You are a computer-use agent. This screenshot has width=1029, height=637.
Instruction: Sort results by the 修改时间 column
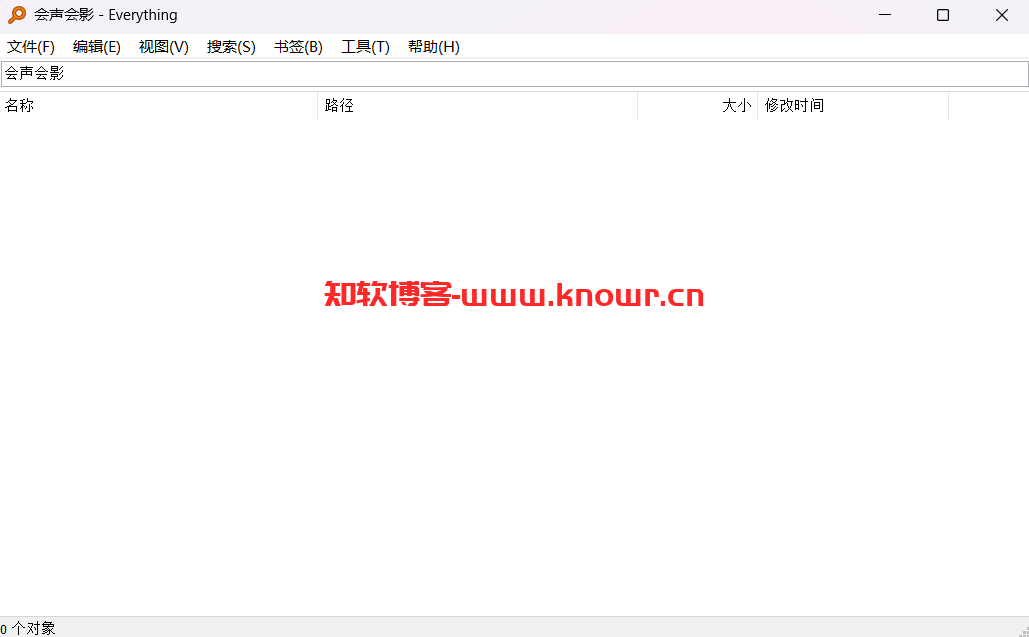coord(853,106)
